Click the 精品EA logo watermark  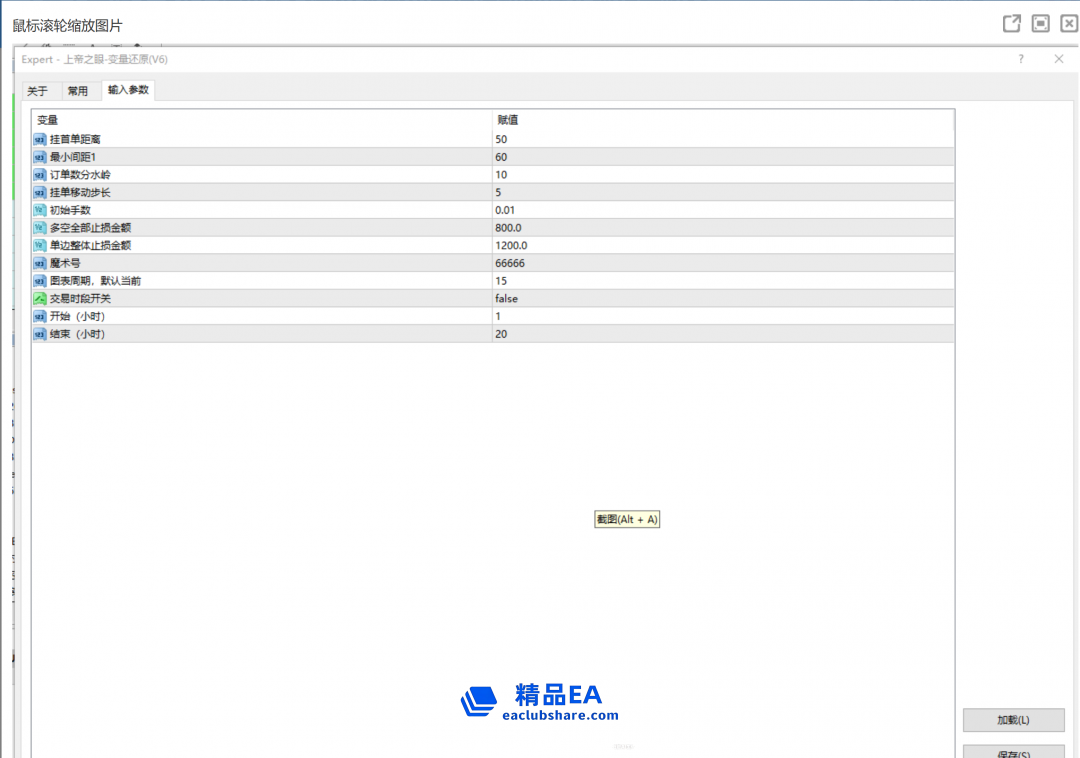tap(540, 701)
